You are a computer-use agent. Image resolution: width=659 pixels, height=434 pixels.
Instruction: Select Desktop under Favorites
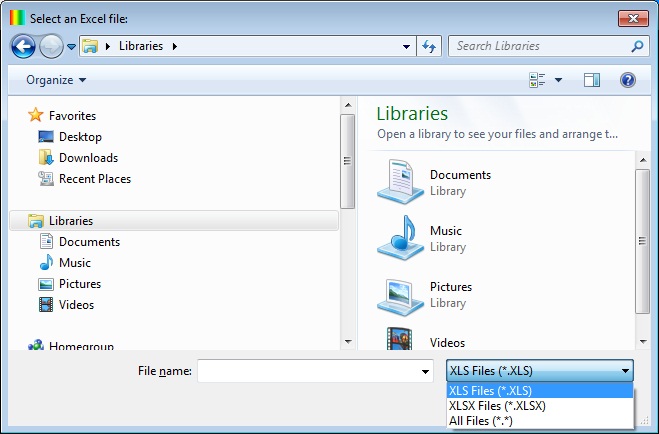[80, 137]
